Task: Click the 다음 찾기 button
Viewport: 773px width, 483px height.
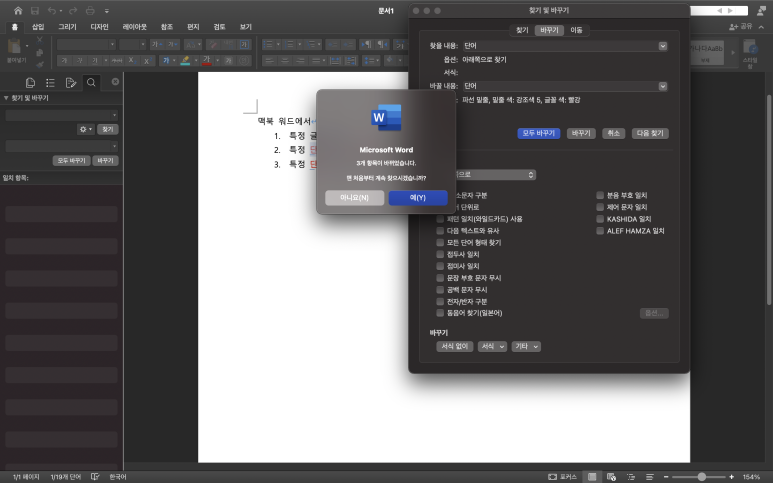Action: (x=650, y=134)
